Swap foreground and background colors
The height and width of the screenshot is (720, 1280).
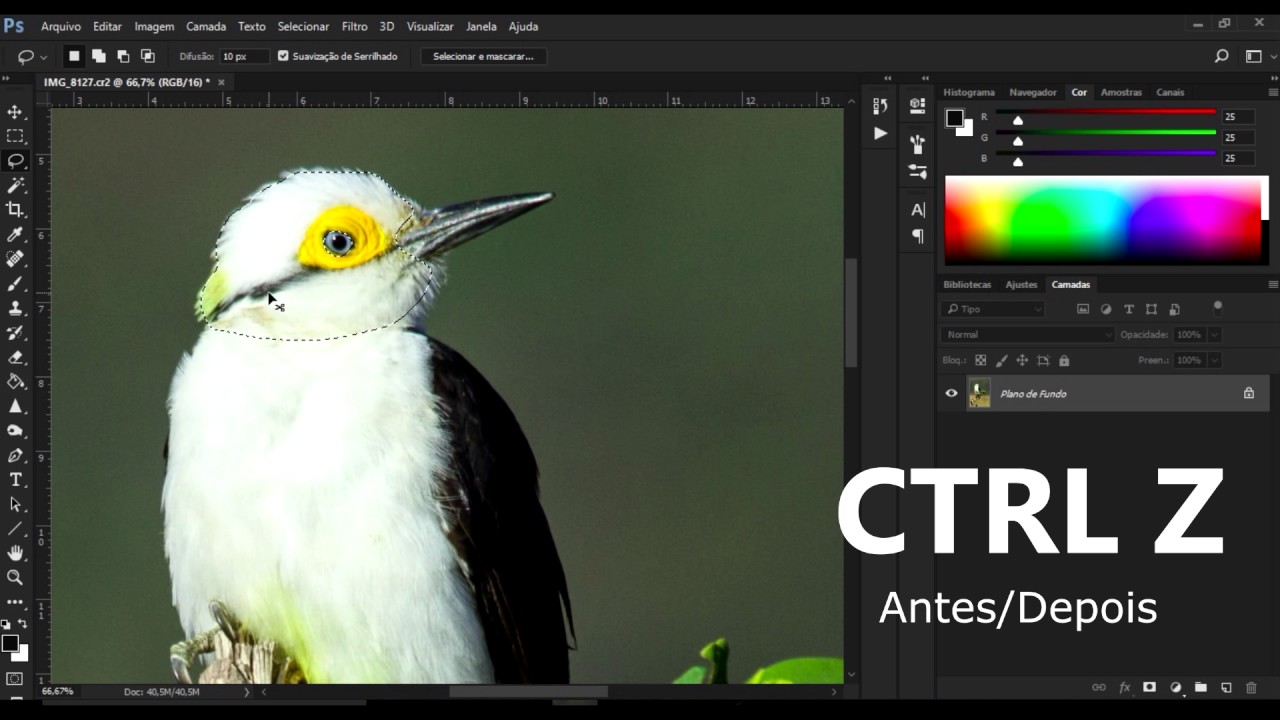22,624
